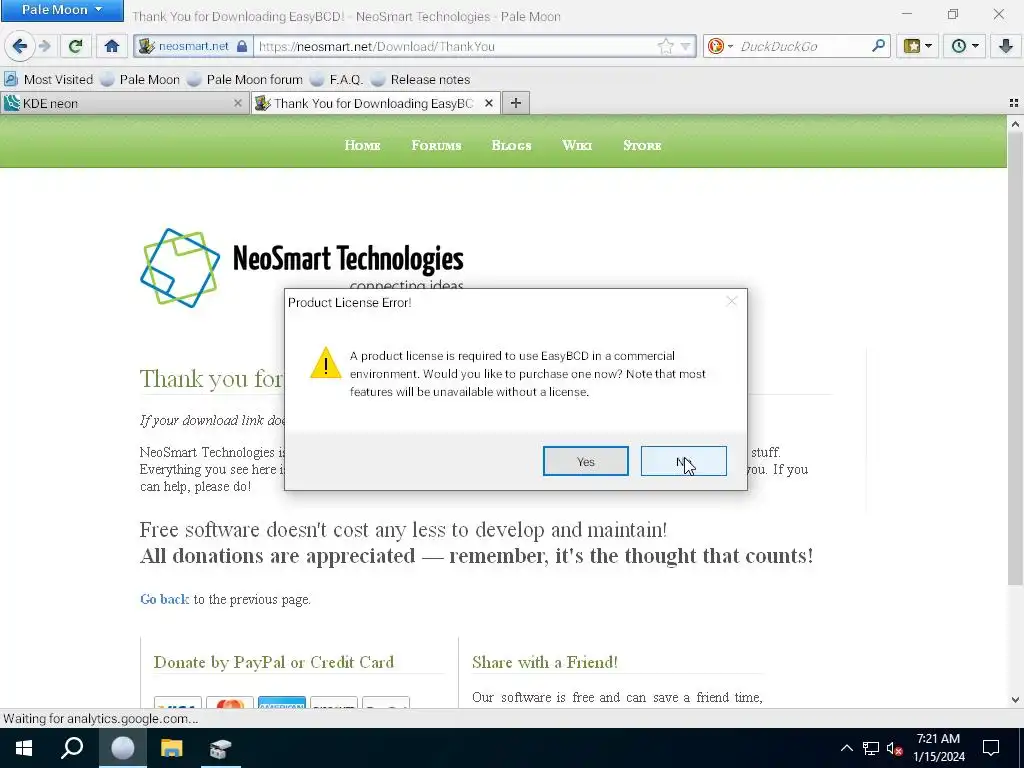The width and height of the screenshot is (1024, 768).
Task: Open the Action Center notifications icon
Action: (991, 748)
